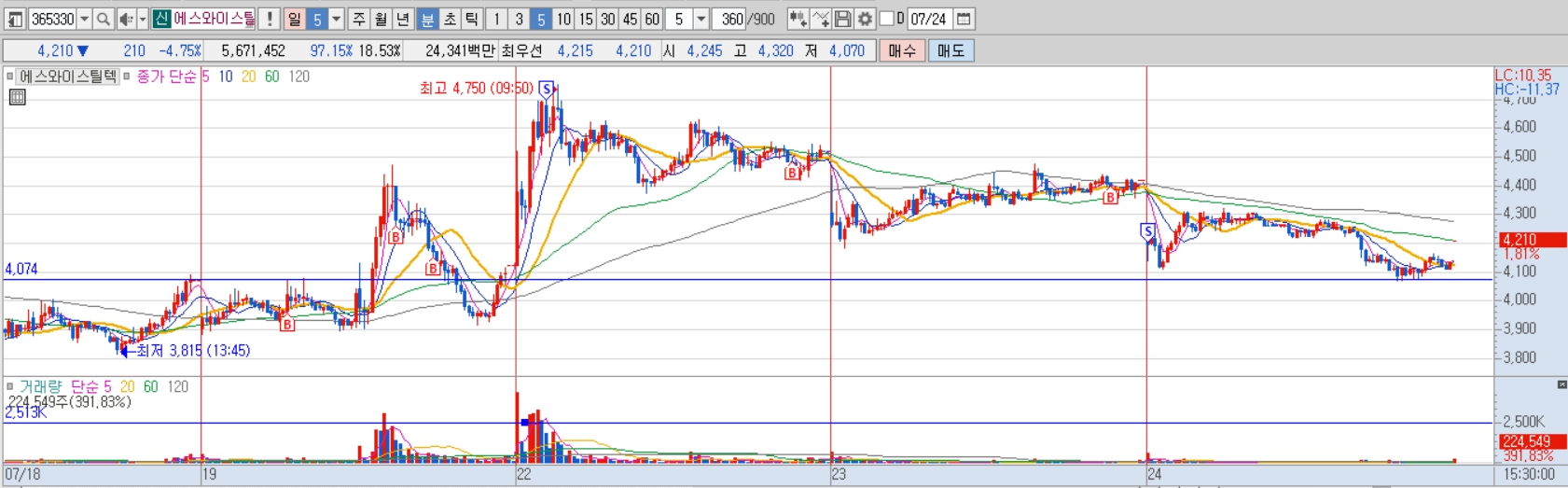Viewport: 1568px width, 488px height.
Task: Select 틱 tick chart period
Action: tap(472, 19)
